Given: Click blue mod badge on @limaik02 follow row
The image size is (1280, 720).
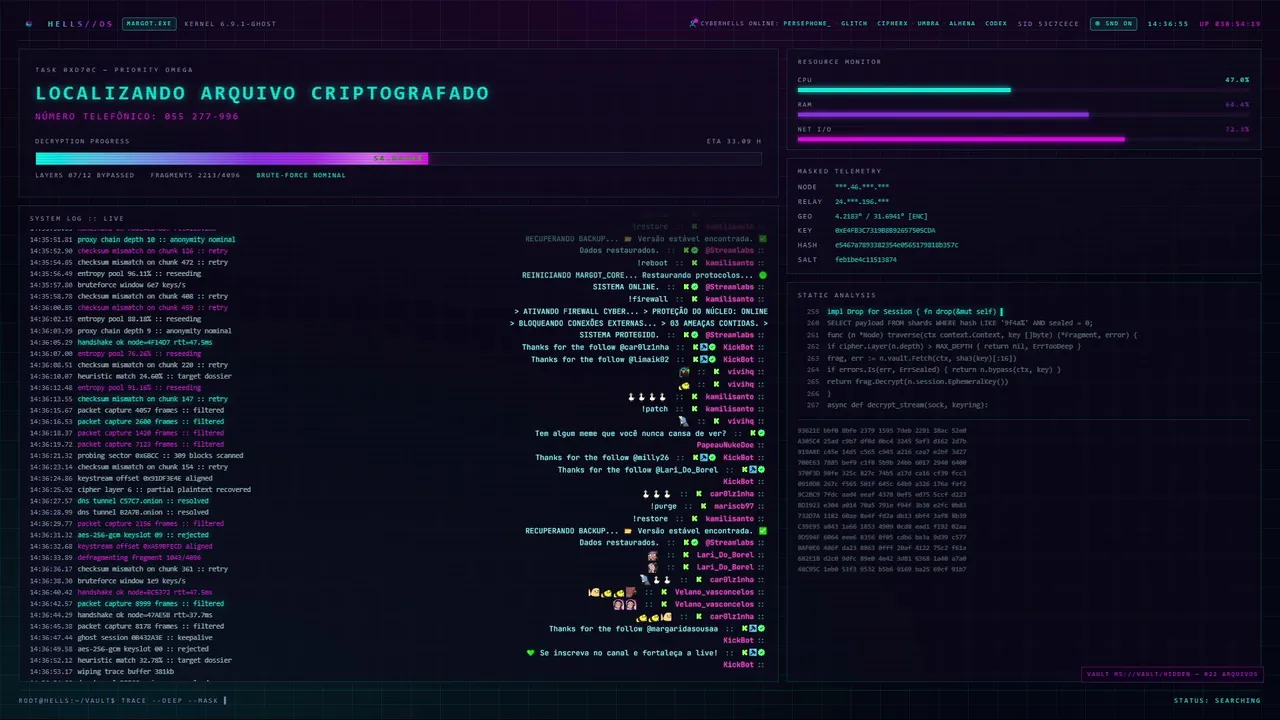Looking at the screenshot, I should 704,359.
